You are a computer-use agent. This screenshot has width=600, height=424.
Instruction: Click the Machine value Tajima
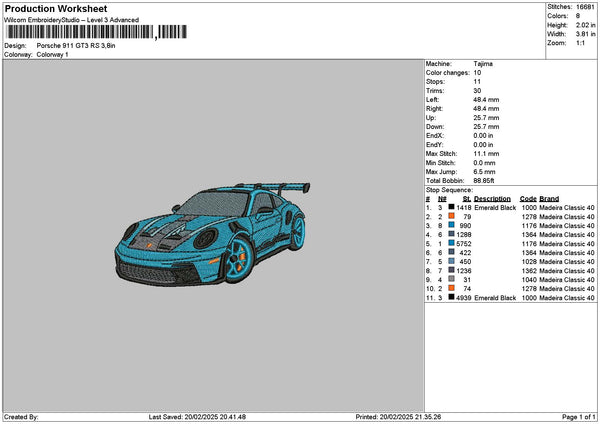483,63
